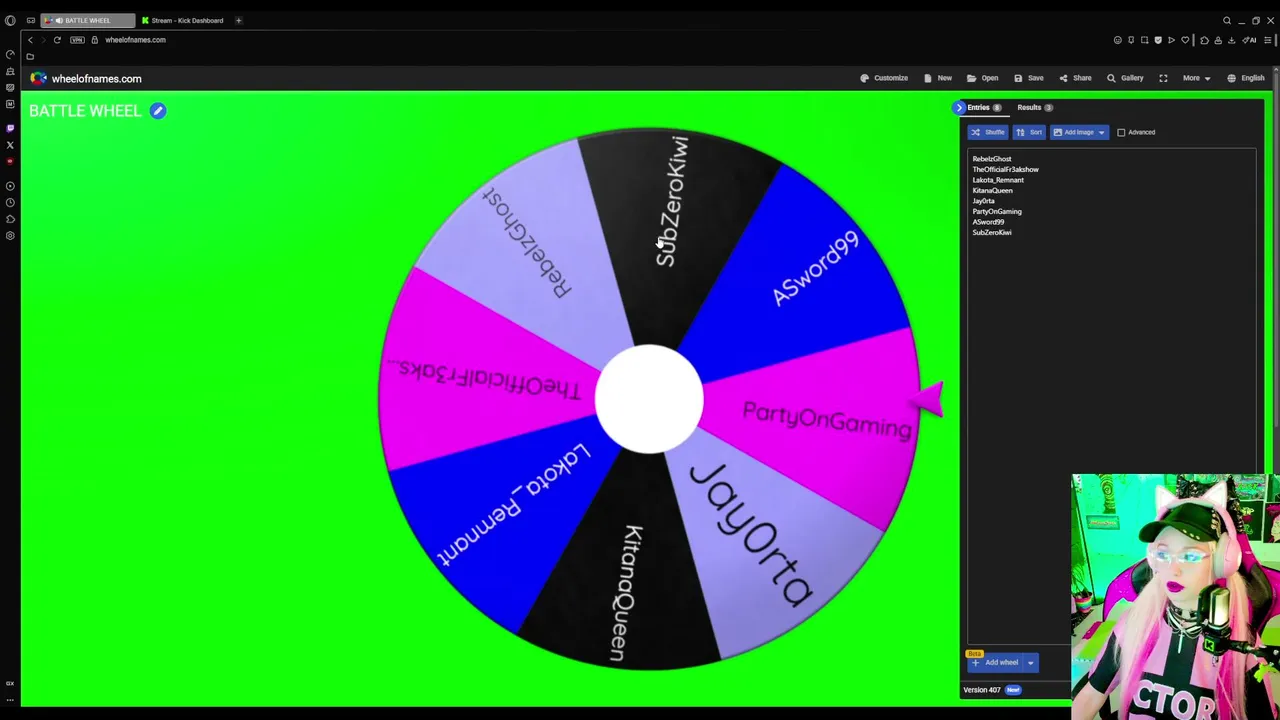Switch to the Entries tab
Screen dimensions: 1280x720
[x=983, y=107]
